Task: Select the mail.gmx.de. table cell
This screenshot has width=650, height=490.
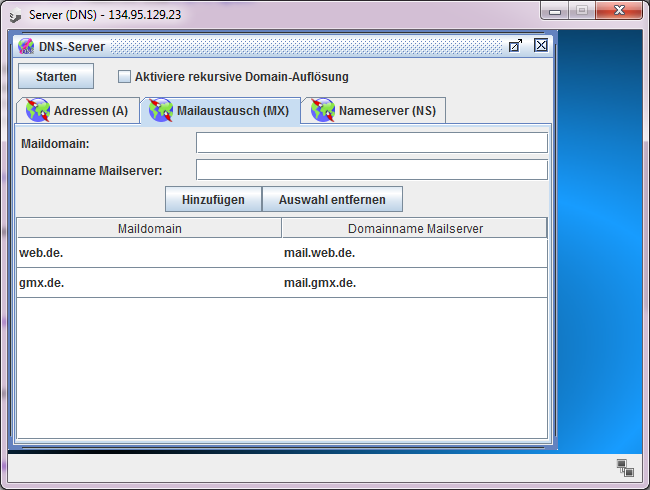Action: (x=415, y=283)
